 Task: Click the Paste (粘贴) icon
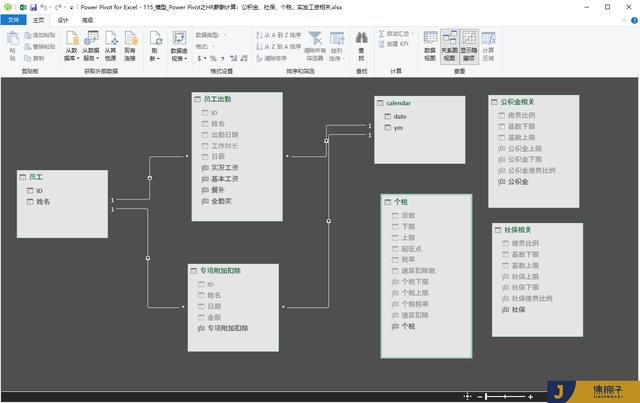coord(13,39)
